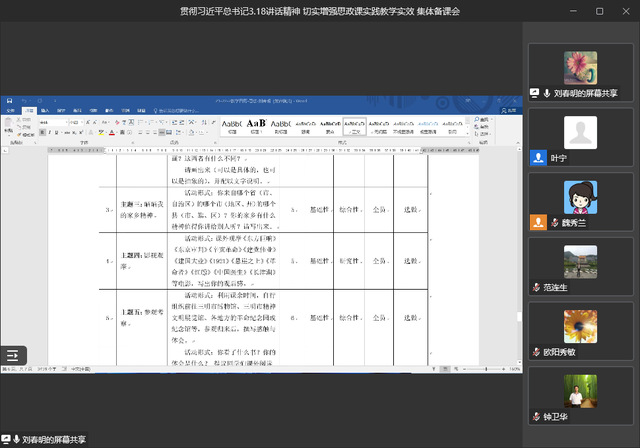Click the orange badge on 魏秀兰's tile
Screen dimensions: 640x448
pyautogui.click(x=536, y=223)
